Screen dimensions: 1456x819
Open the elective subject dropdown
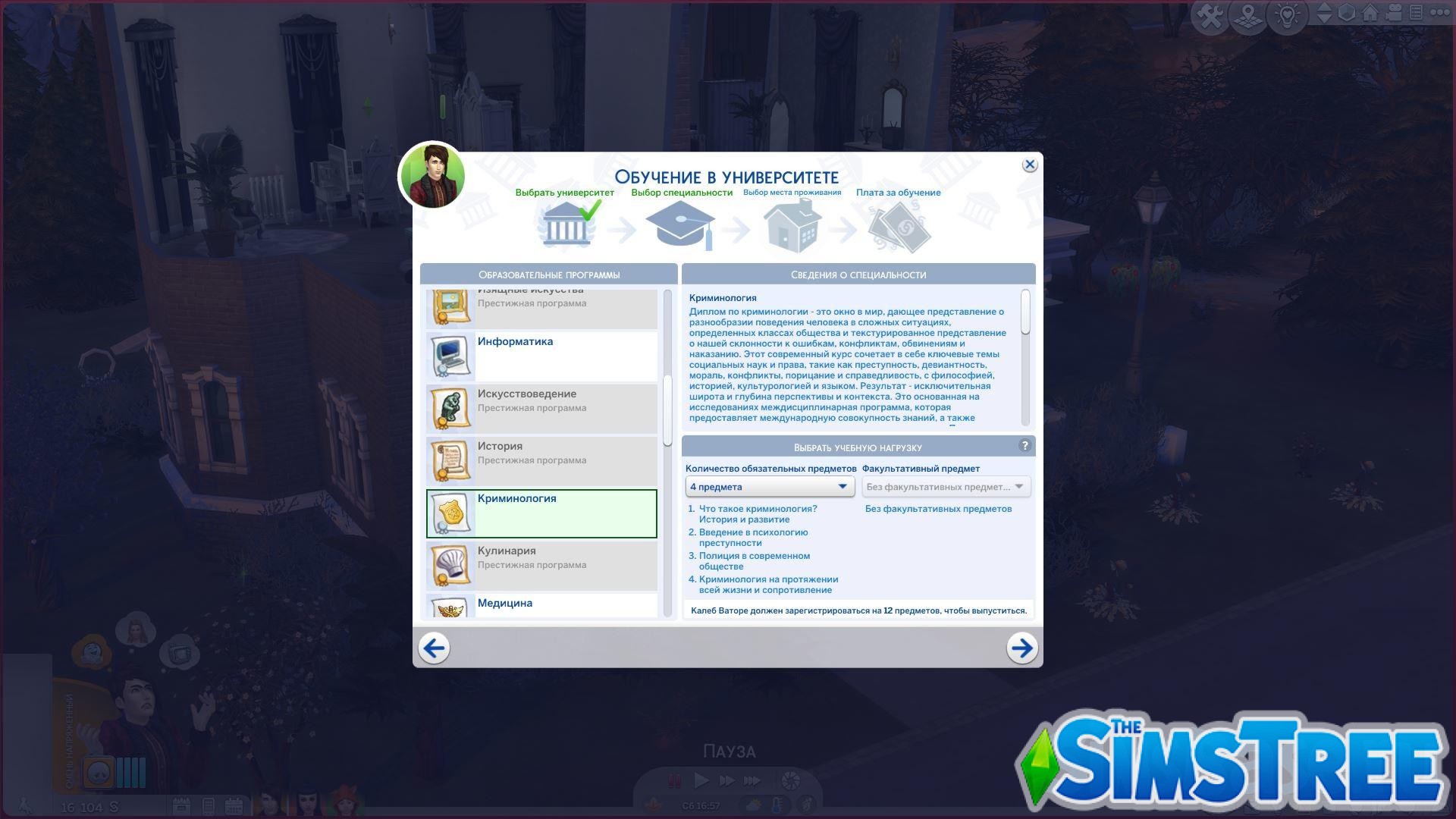tap(946, 486)
